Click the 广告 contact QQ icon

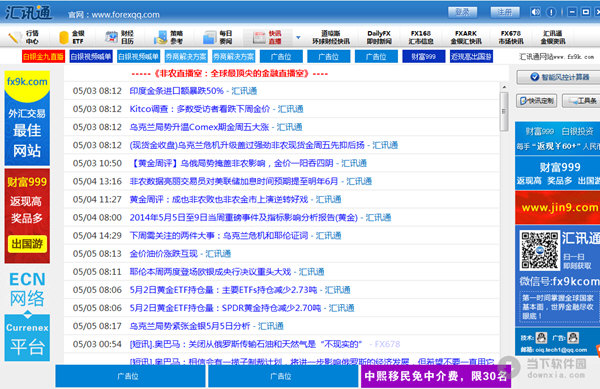tap(573, 337)
